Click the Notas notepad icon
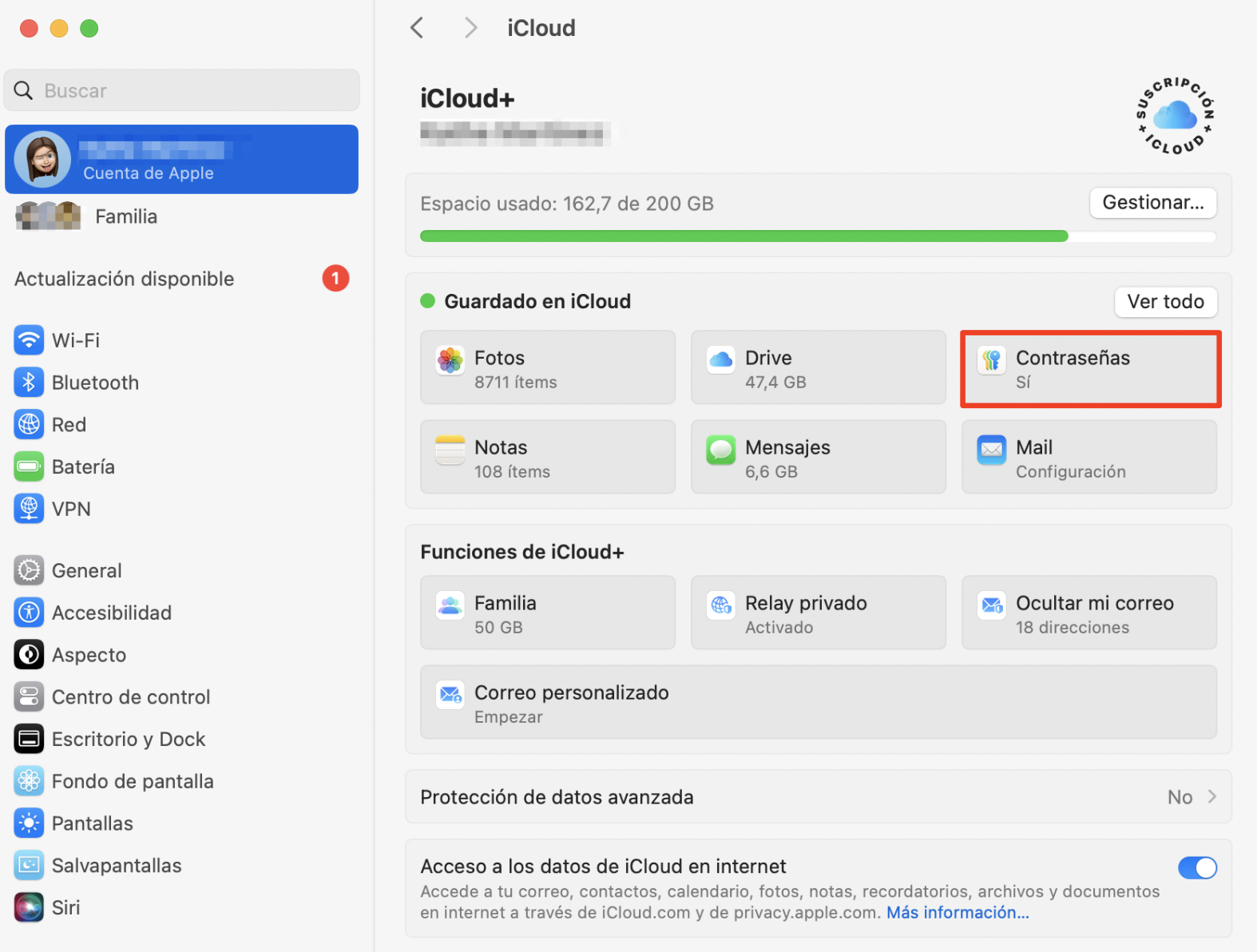The image size is (1257, 952). coord(450,450)
